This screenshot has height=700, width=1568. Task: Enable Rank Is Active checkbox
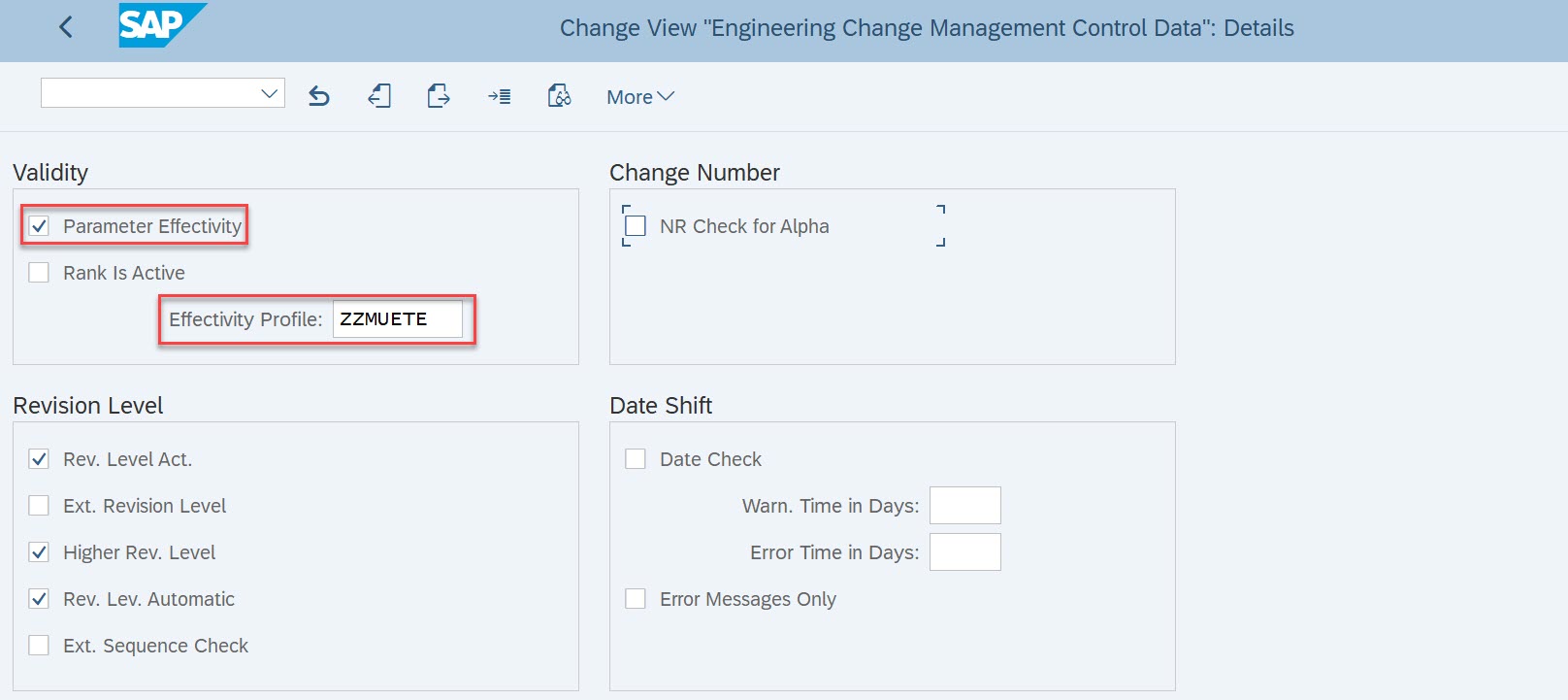pyautogui.click(x=39, y=273)
